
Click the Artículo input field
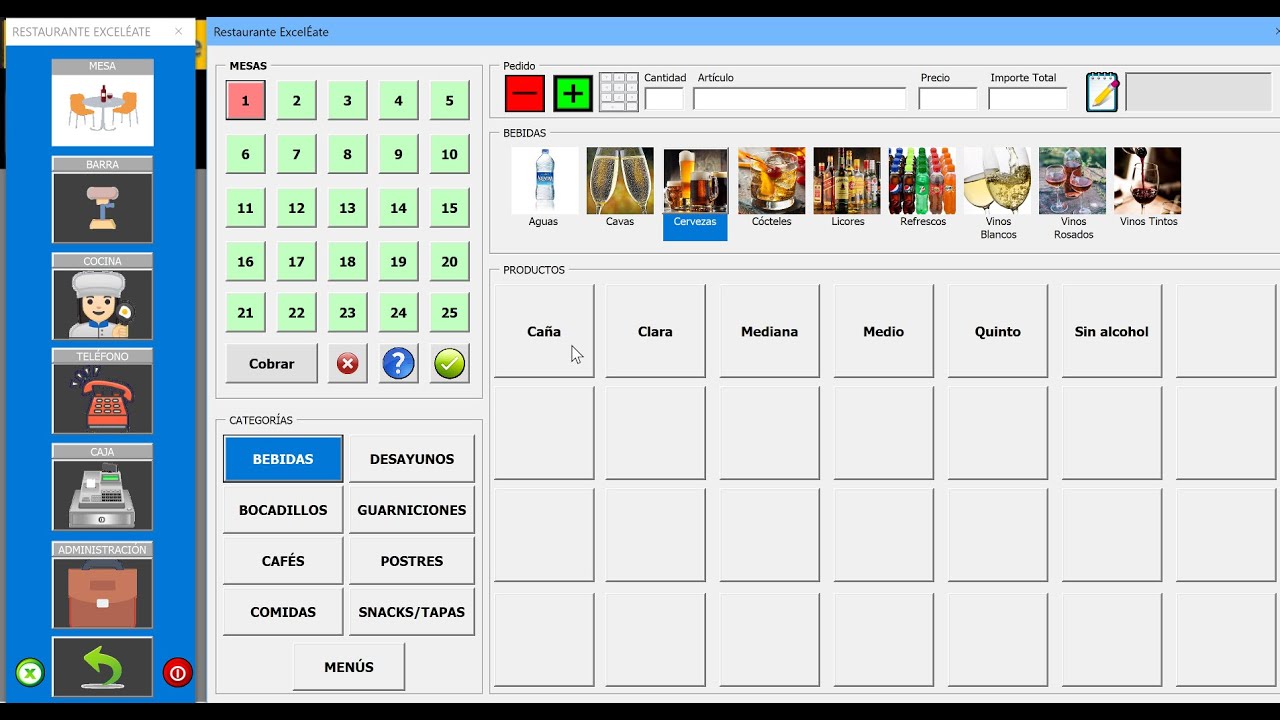click(800, 98)
